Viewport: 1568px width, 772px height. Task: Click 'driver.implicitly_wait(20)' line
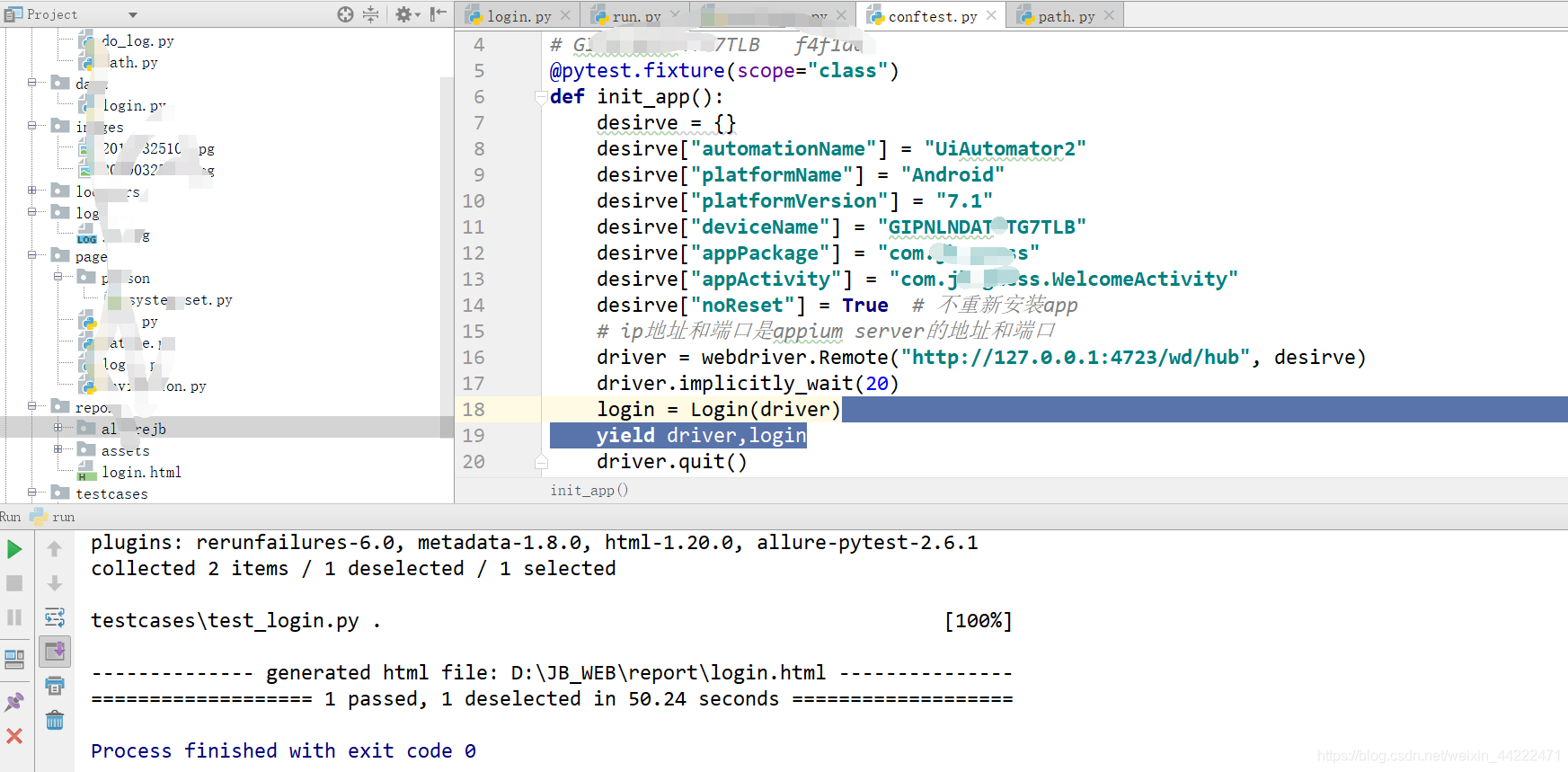748,383
